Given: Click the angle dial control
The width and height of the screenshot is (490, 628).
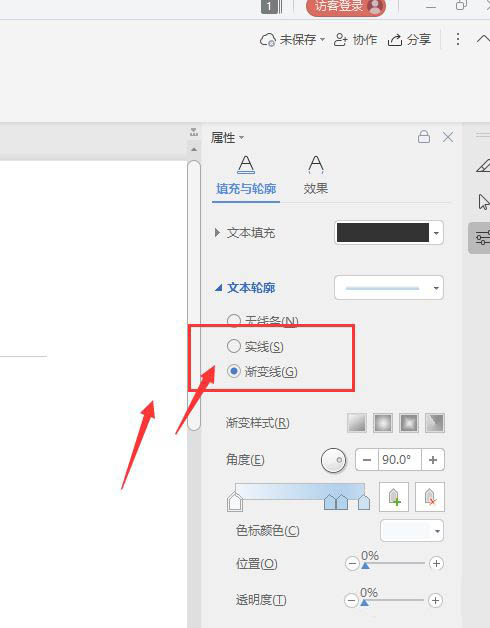Looking at the screenshot, I should coord(333,460).
